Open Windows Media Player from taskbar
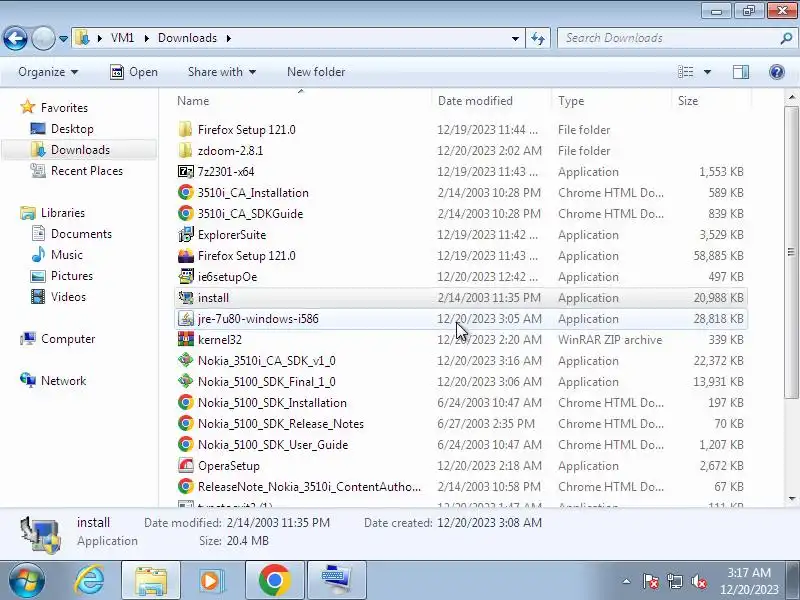This screenshot has height=600, width=800. pyautogui.click(x=211, y=580)
